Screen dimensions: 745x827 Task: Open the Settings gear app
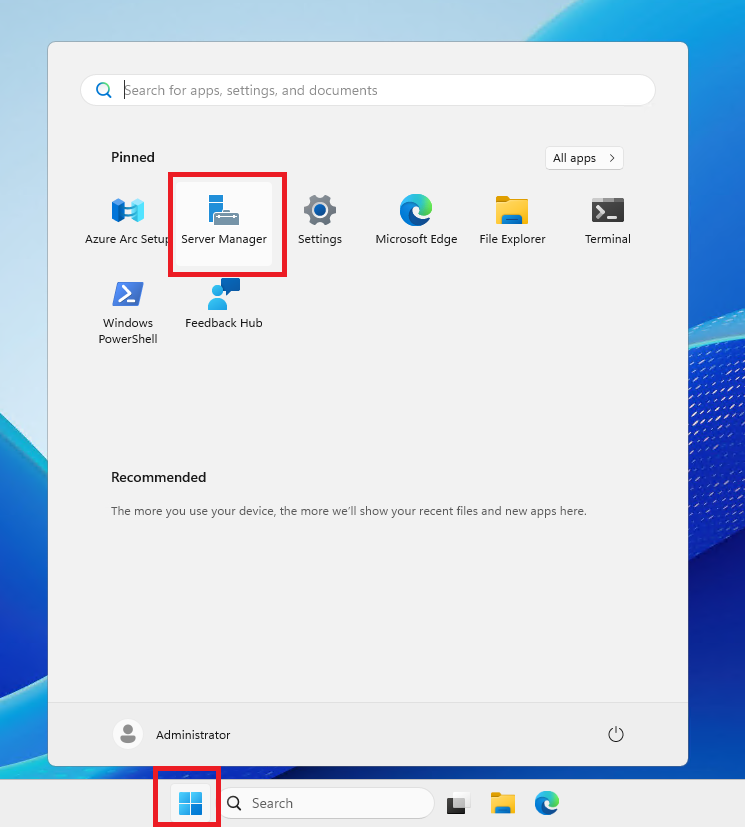point(320,220)
